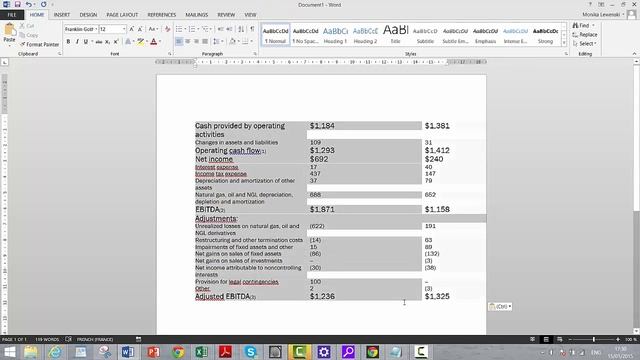The width and height of the screenshot is (640, 360).
Task: Switch to the PAGE LAYOUT tab
Action: (122, 15)
